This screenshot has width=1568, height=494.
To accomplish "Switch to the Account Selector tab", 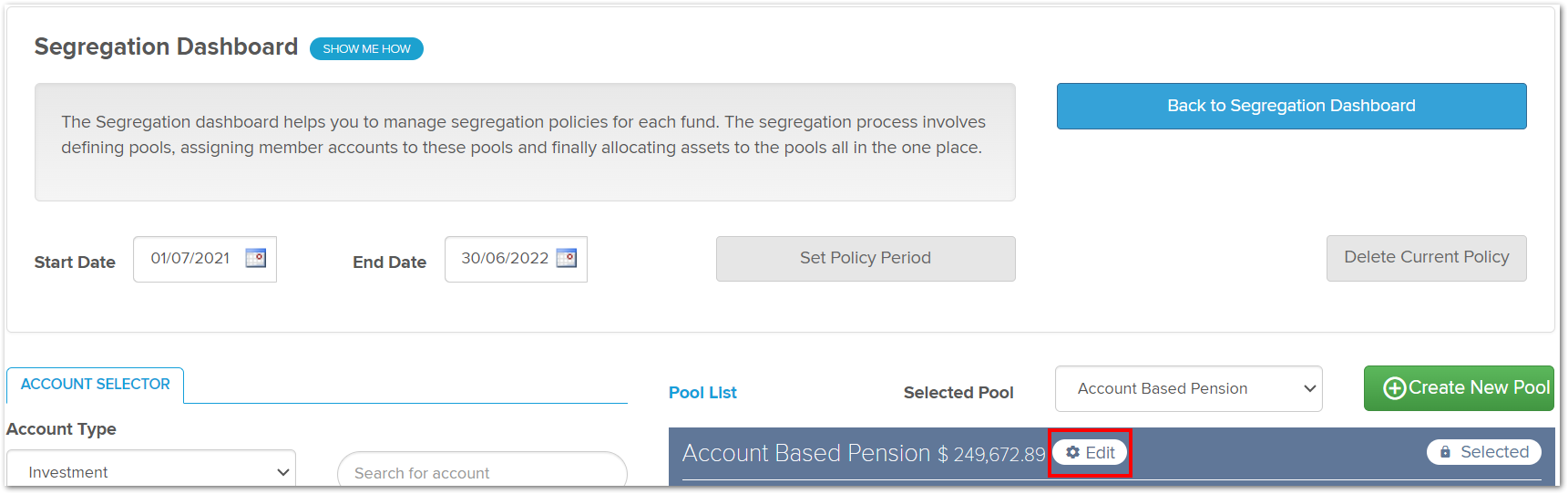I will pos(96,385).
